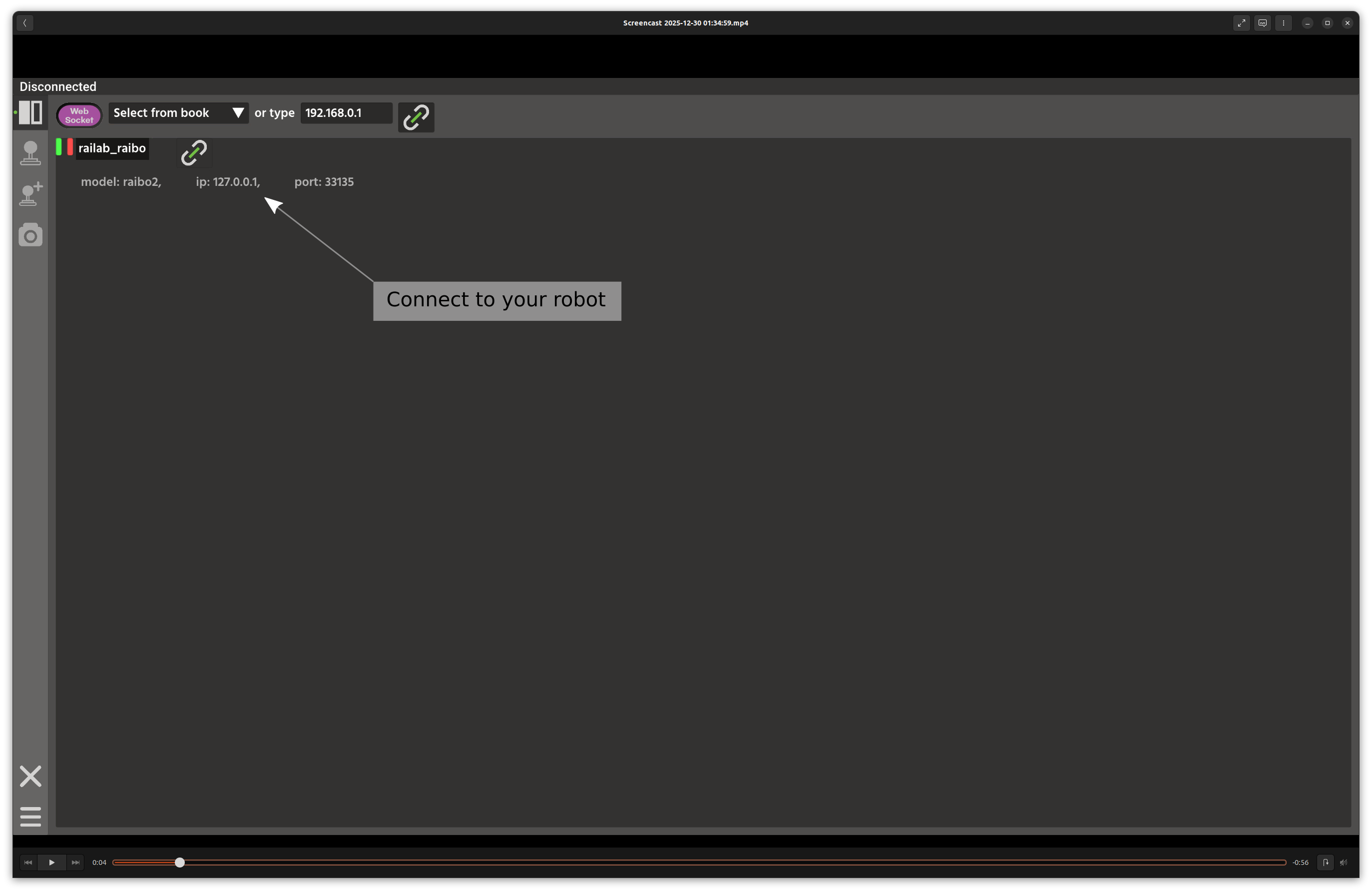Connect to railab_raibo via its link icon
This screenshot has width=1372, height=892.
(194, 152)
